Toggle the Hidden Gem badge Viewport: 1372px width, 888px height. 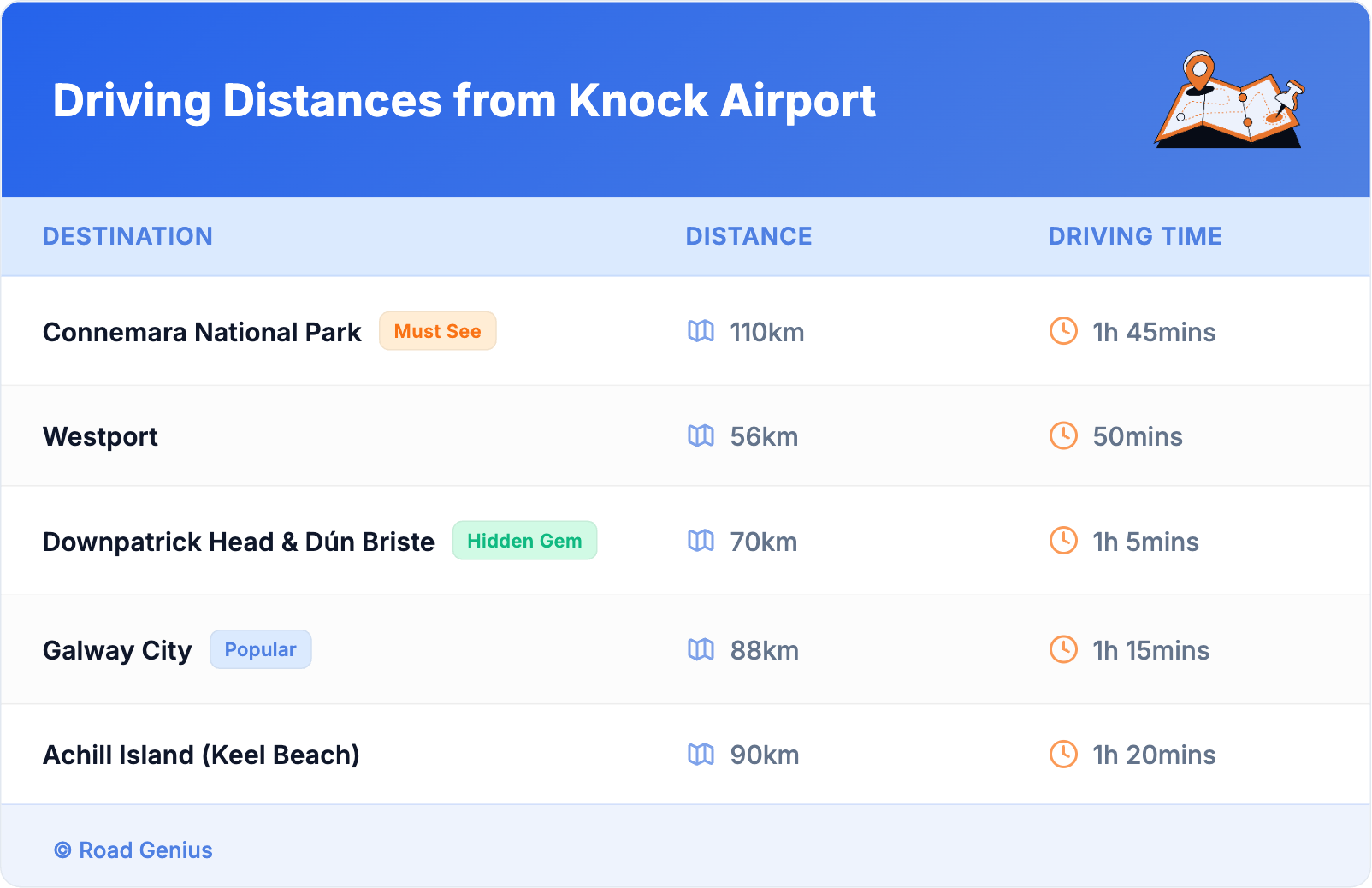tap(524, 540)
